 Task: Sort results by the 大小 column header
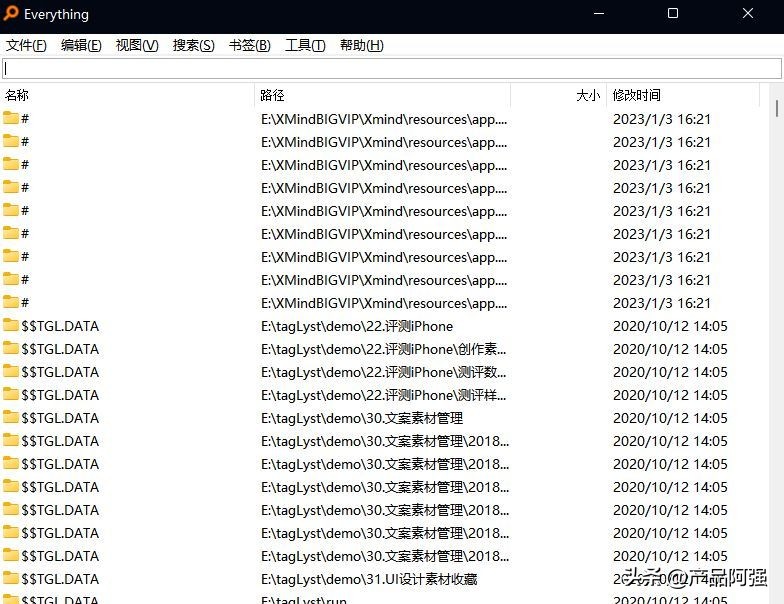coord(559,95)
